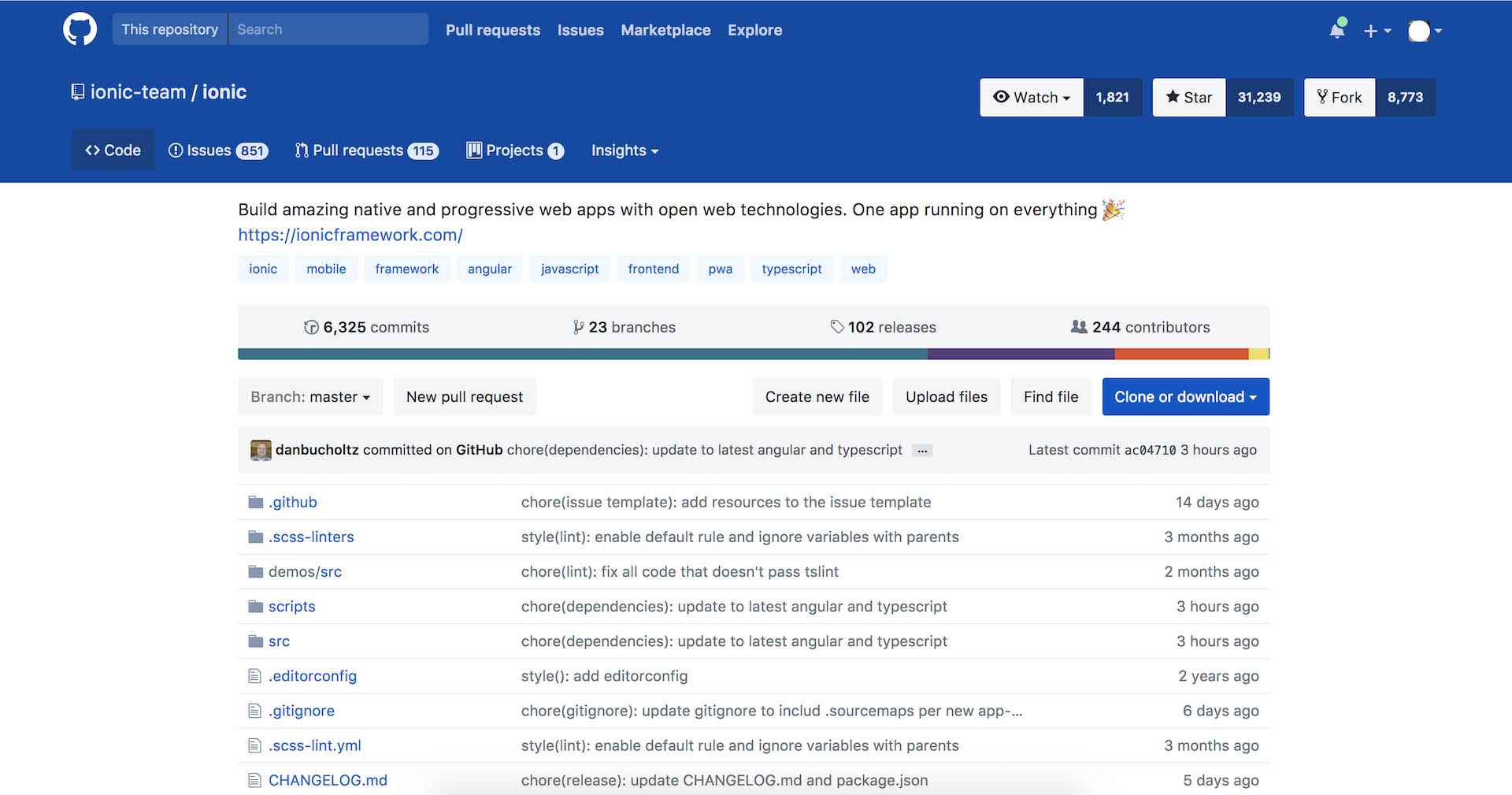Open the ionic-team owner link
The image size is (1512, 795).
coord(138,92)
